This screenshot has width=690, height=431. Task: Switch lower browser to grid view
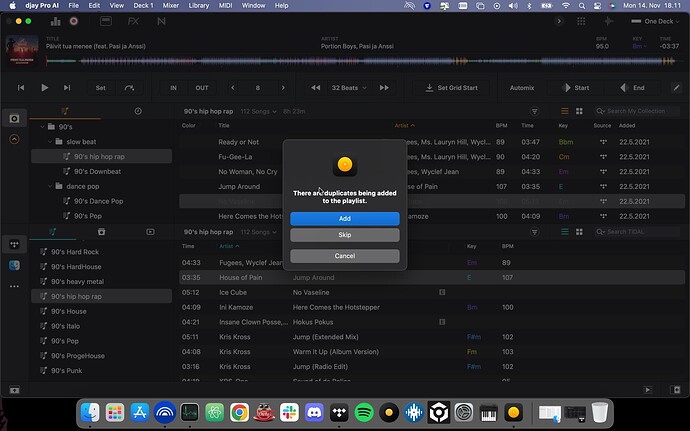coord(579,232)
